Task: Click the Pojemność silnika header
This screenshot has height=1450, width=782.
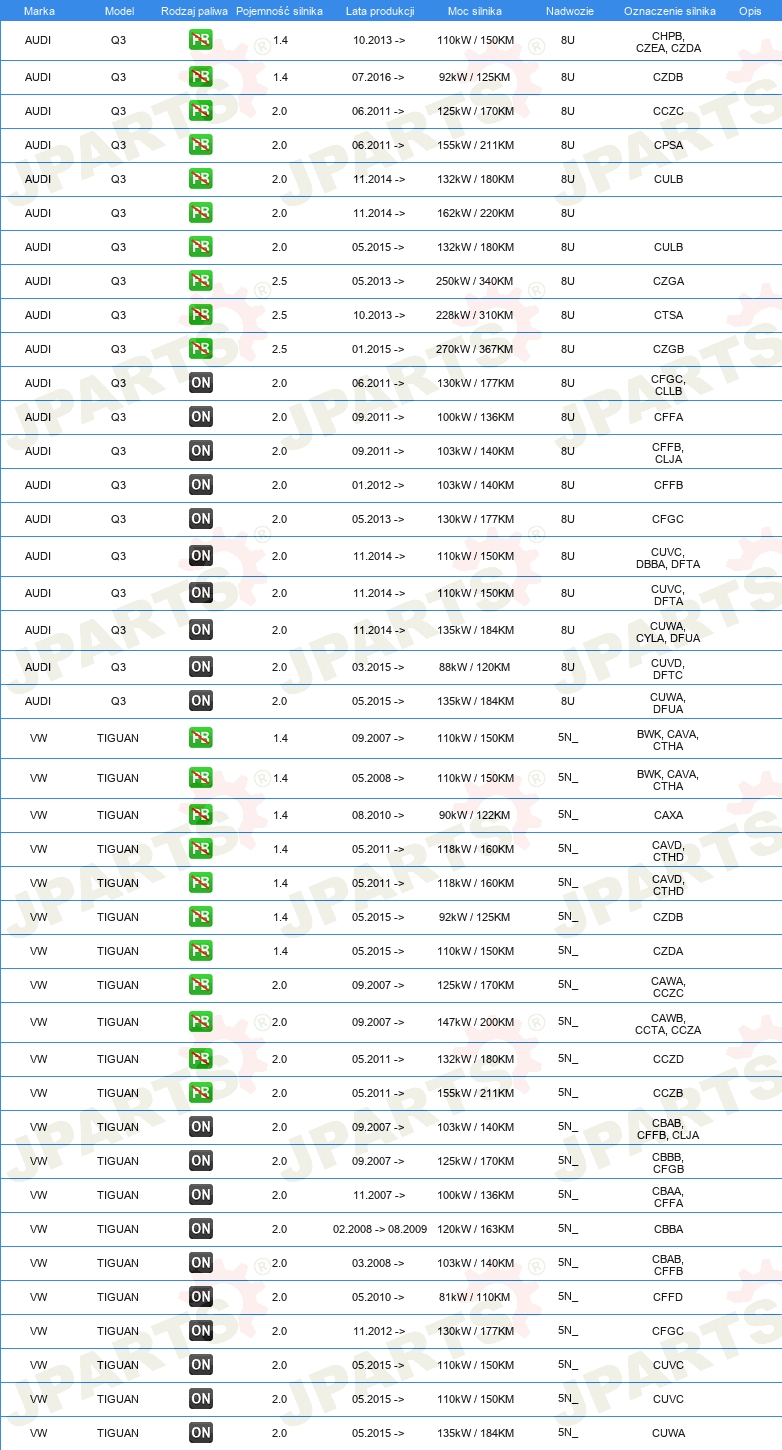Action: [x=280, y=11]
